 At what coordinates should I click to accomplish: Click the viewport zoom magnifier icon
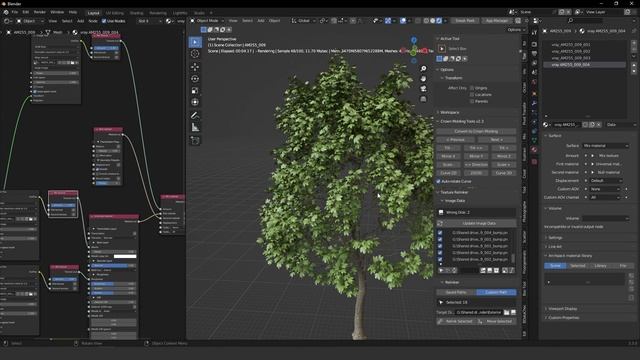pos(423,69)
